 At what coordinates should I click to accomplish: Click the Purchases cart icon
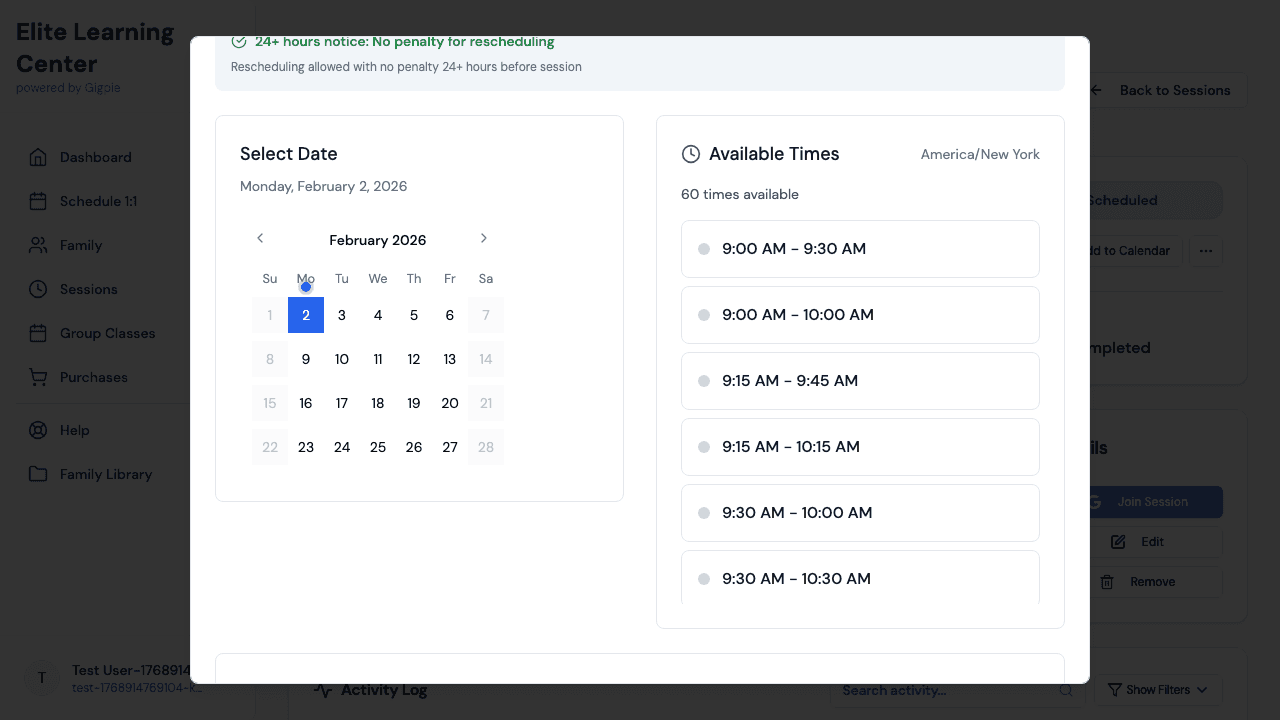coord(38,377)
